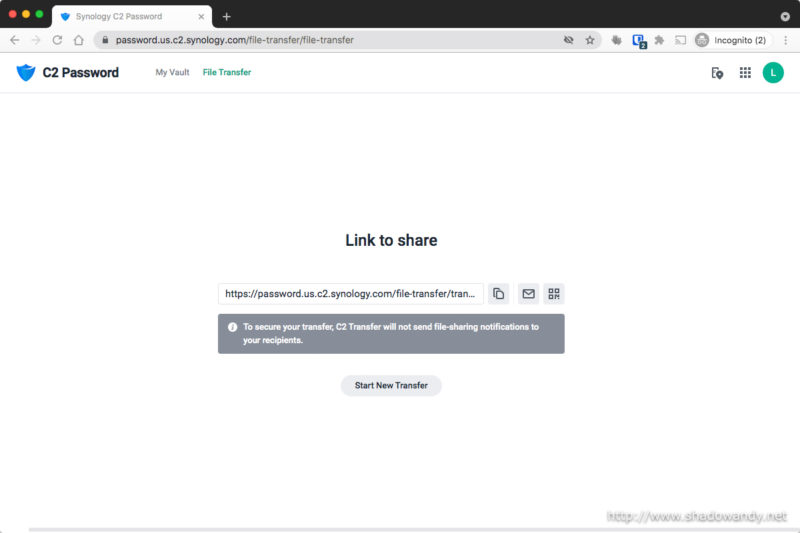Open the C2 apps grid launcher

coord(745,73)
